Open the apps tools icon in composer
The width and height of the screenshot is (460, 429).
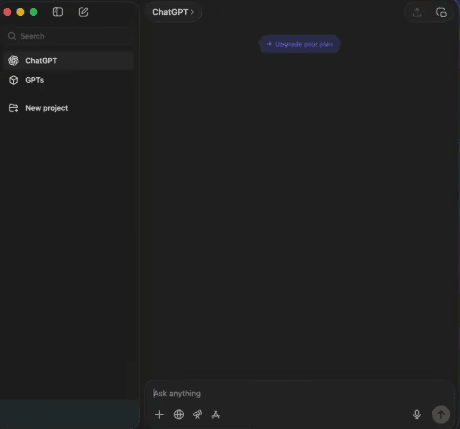point(216,415)
